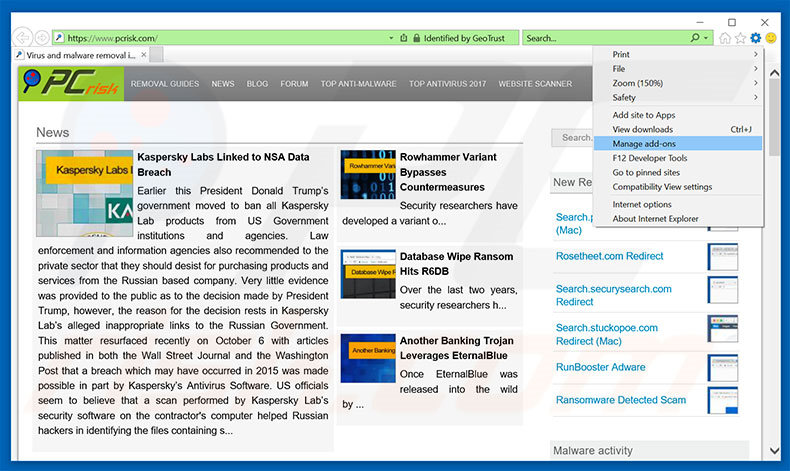This screenshot has width=790, height=471.
Task: Open TOP ANTIVIRUS 2017 nav item
Action: [447, 84]
